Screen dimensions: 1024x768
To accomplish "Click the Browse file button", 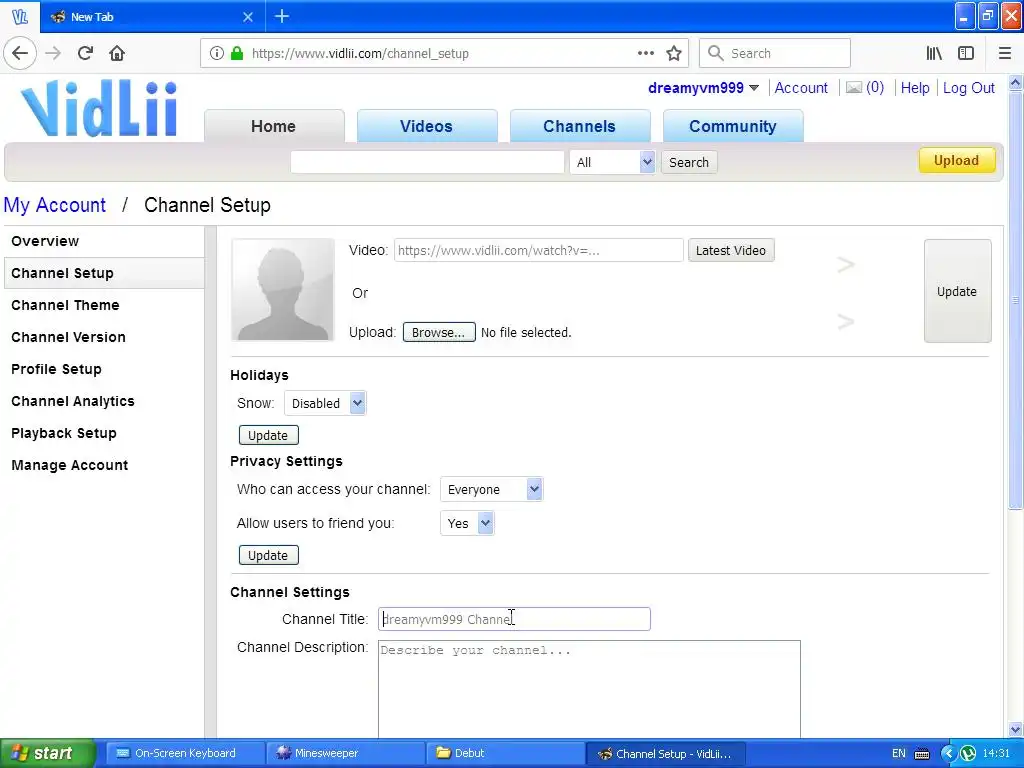I will pyautogui.click(x=438, y=332).
